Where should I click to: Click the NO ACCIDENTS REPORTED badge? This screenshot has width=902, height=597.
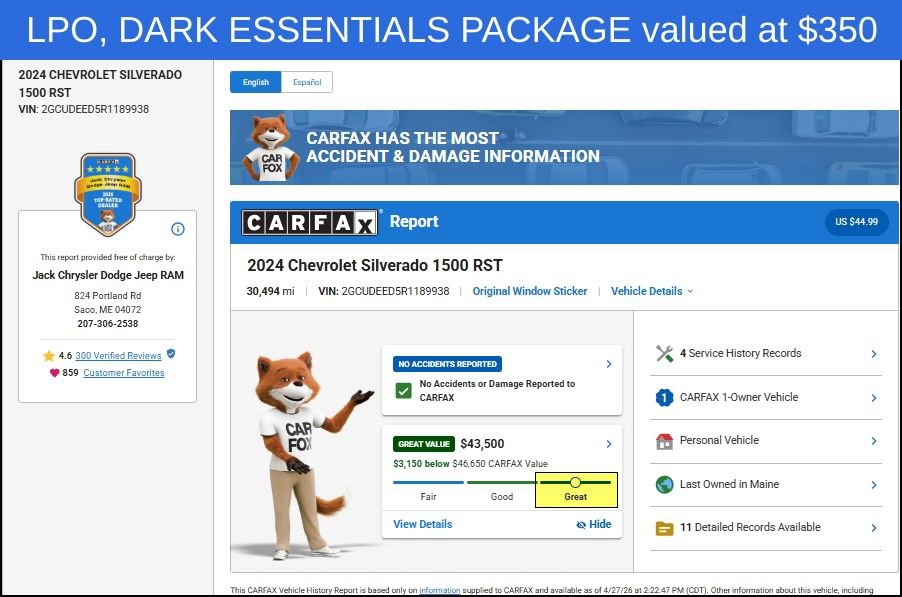coord(448,364)
